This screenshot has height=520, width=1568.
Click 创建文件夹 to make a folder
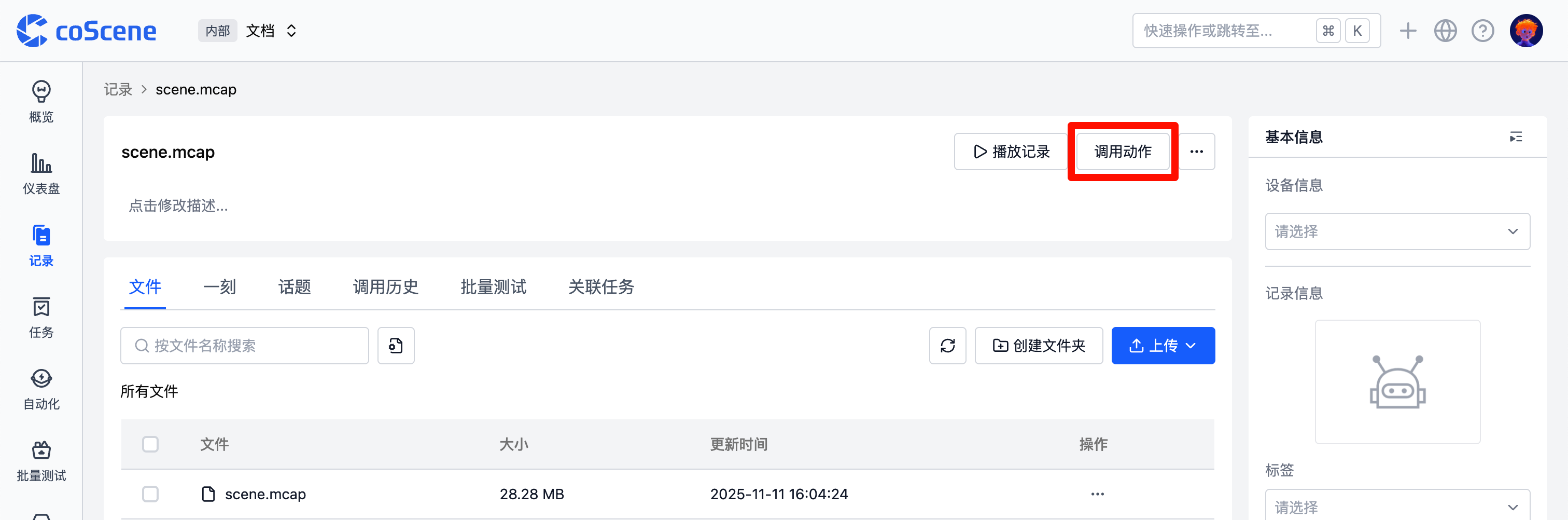point(1039,345)
